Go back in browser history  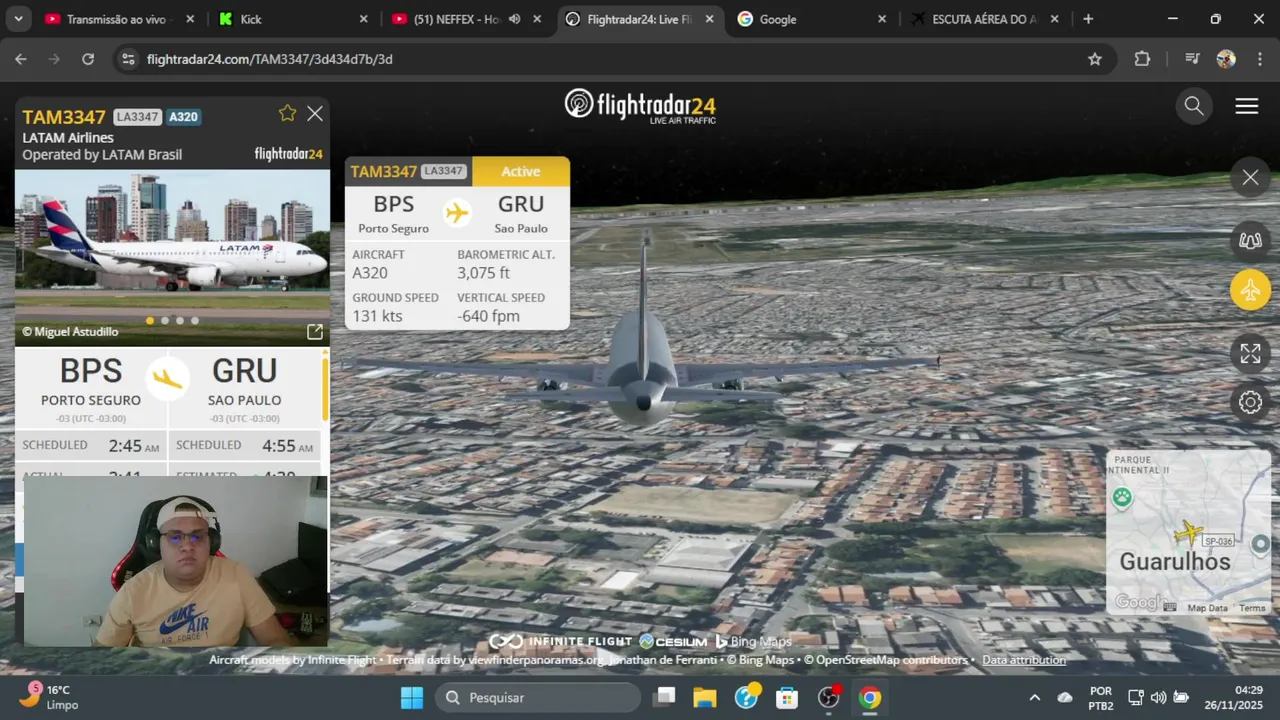tap(21, 59)
